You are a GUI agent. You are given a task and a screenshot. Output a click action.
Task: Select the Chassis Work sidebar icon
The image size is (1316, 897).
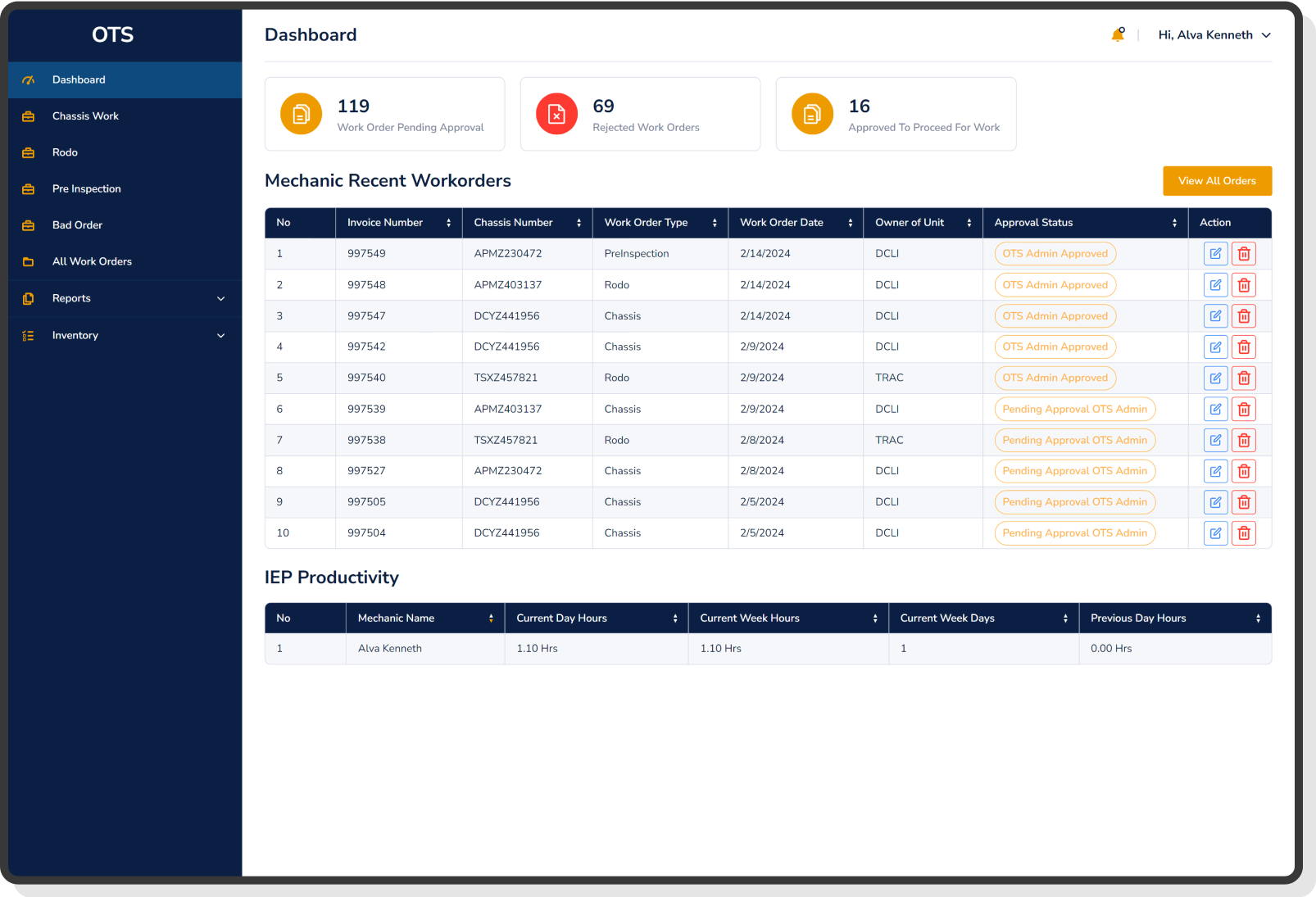[29, 116]
